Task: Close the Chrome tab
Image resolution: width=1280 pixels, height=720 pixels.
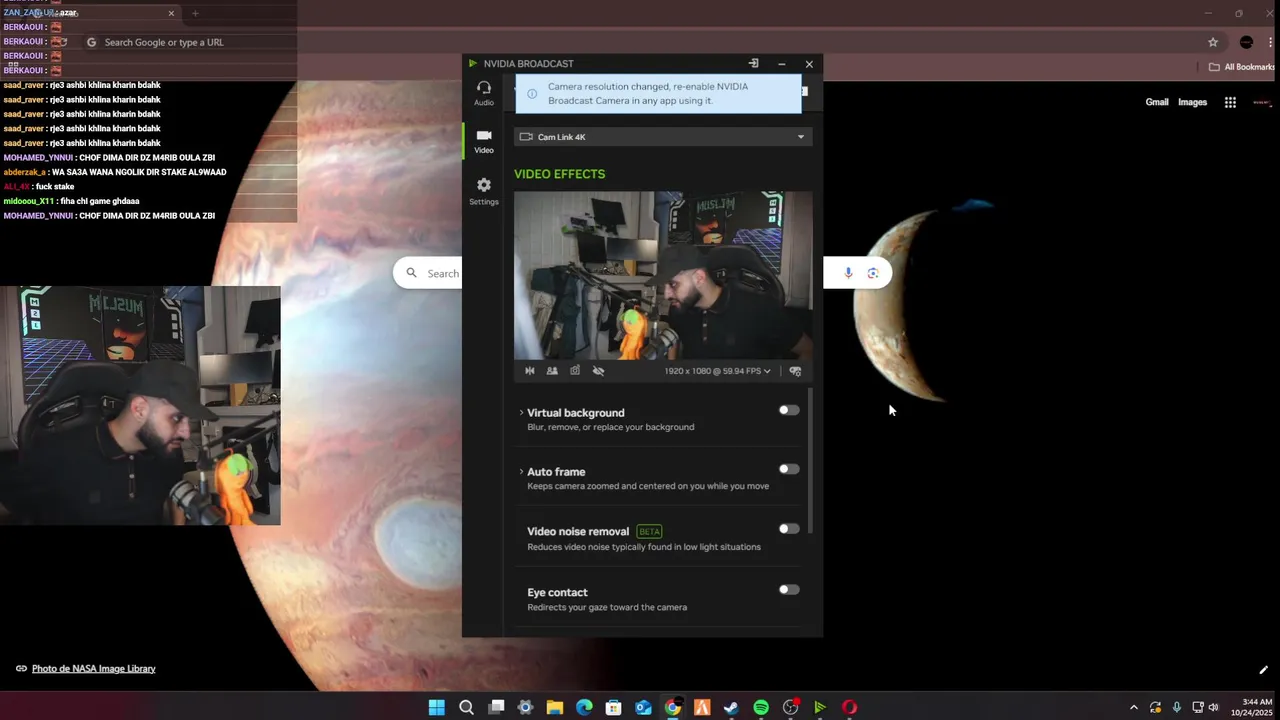Action: pyautogui.click(x=171, y=13)
